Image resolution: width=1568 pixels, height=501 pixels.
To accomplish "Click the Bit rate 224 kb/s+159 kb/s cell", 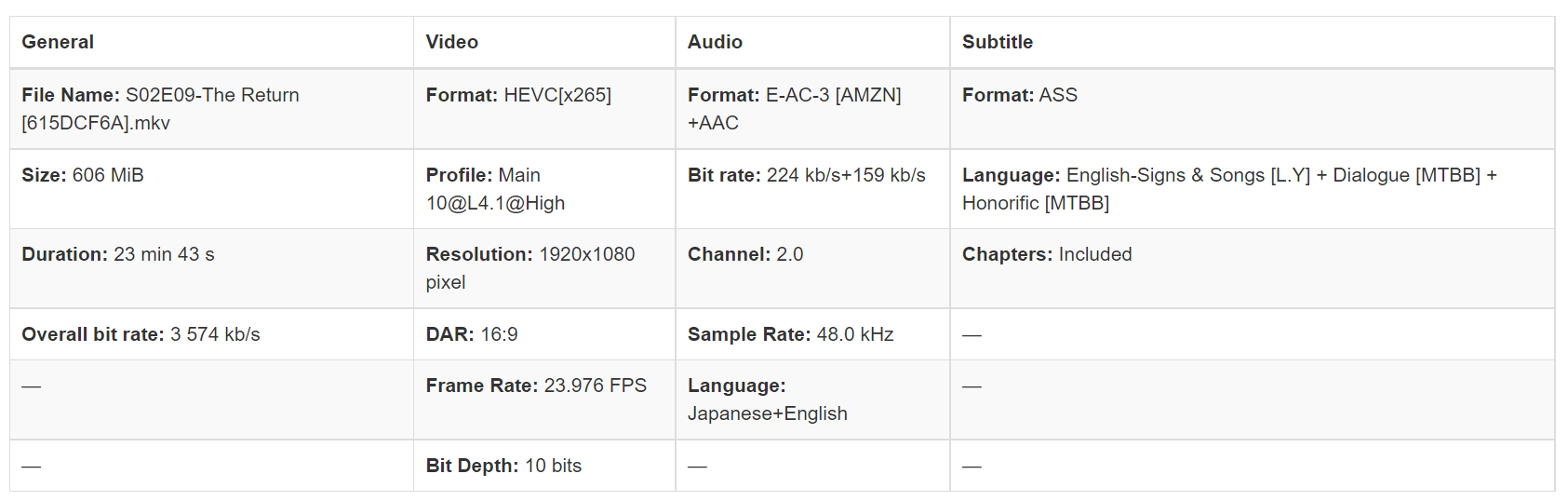I will coord(806,175).
